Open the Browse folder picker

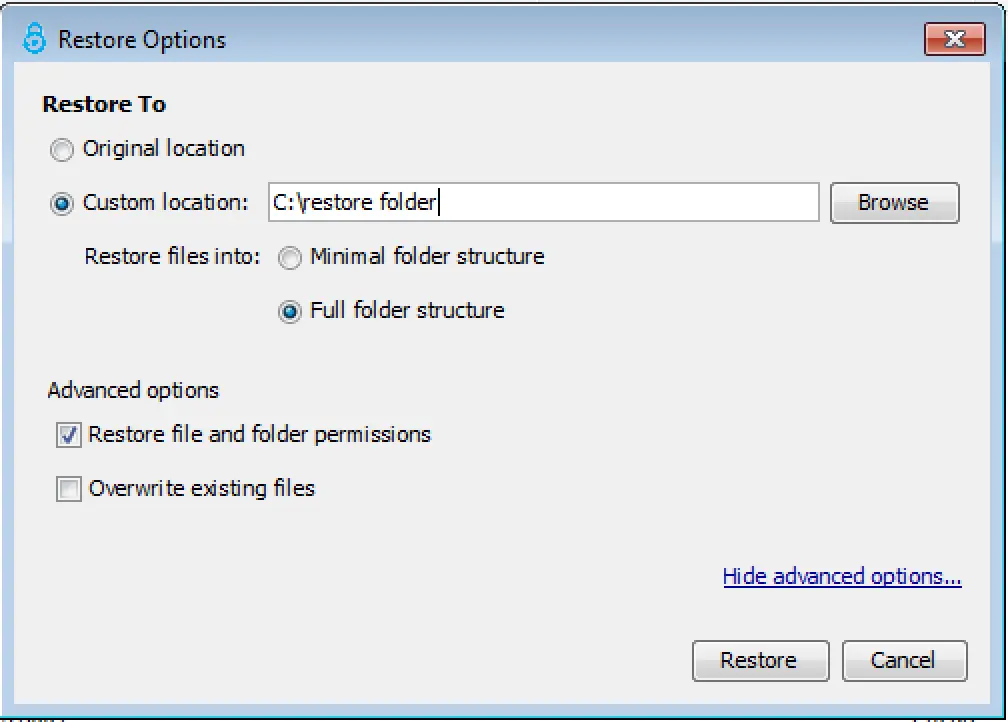[x=894, y=202]
